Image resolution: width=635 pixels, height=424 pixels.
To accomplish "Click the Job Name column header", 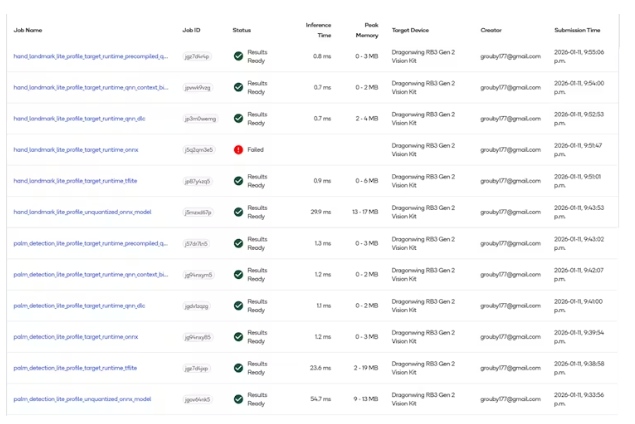I will [28, 30].
